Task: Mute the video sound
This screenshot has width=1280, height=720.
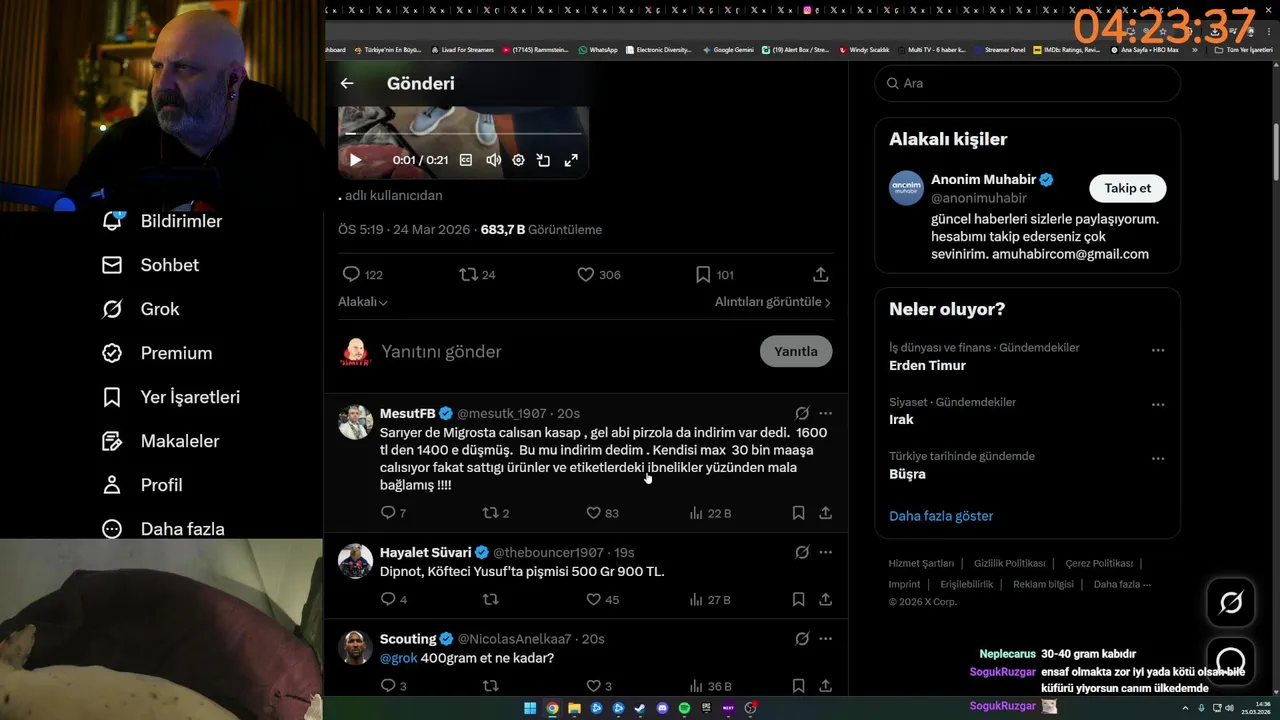Action: tap(493, 160)
